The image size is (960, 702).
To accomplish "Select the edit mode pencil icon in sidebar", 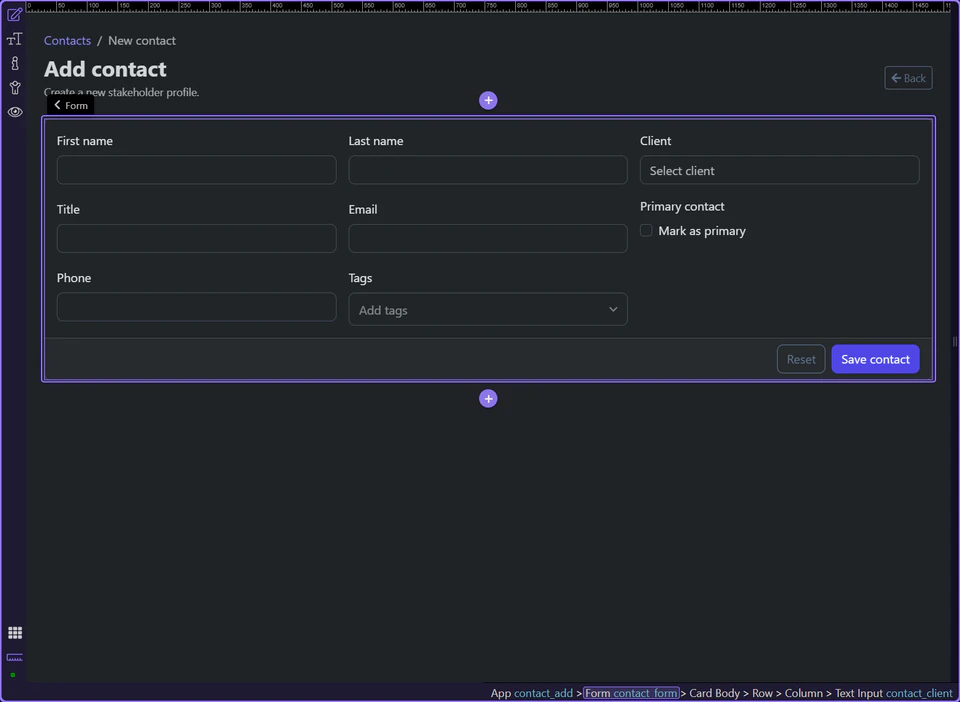I will point(14,14).
